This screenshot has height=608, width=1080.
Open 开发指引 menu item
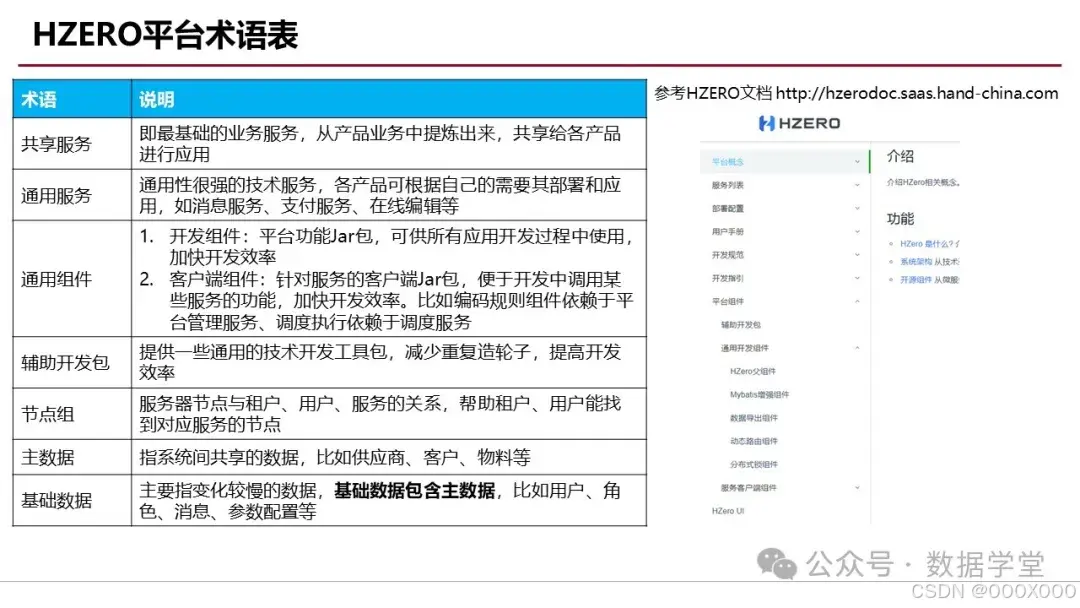tap(727, 278)
